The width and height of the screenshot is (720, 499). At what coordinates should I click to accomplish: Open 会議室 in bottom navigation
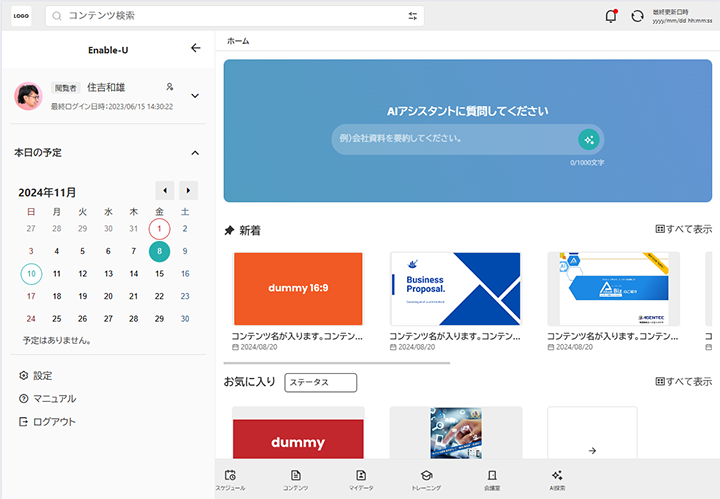click(x=492, y=480)
